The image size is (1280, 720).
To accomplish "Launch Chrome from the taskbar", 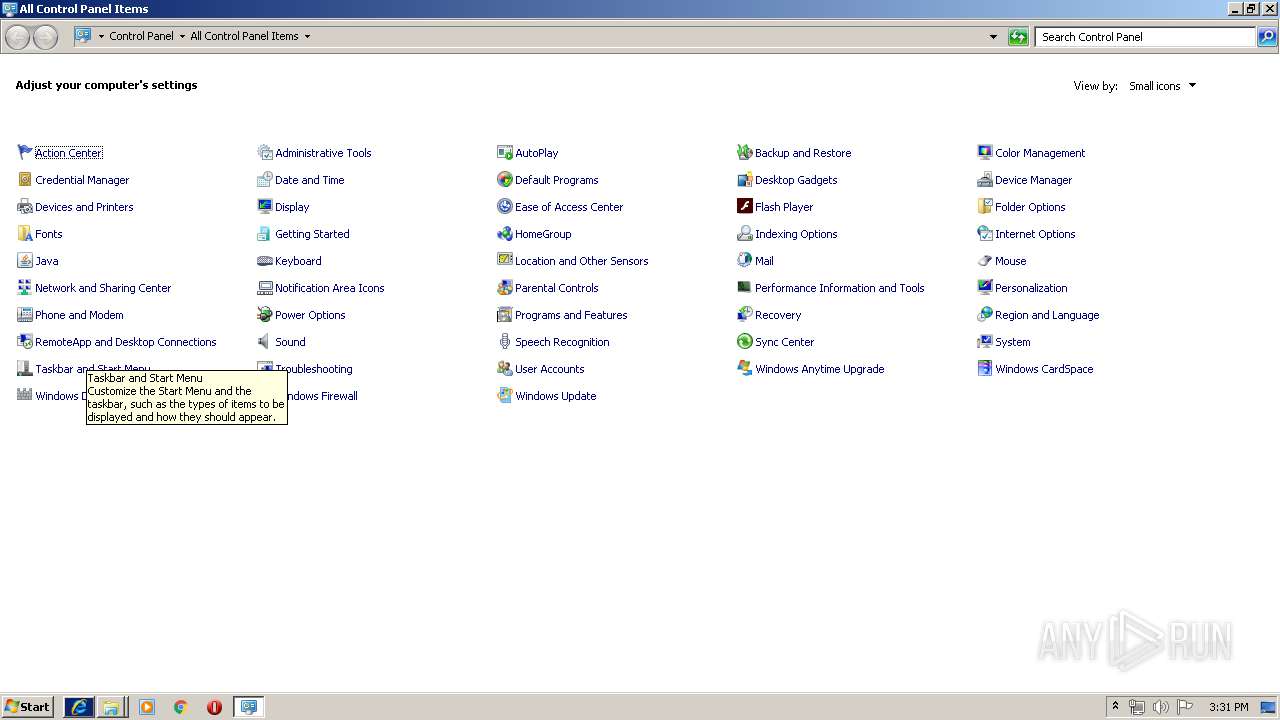I will click(x=181, y=707).
